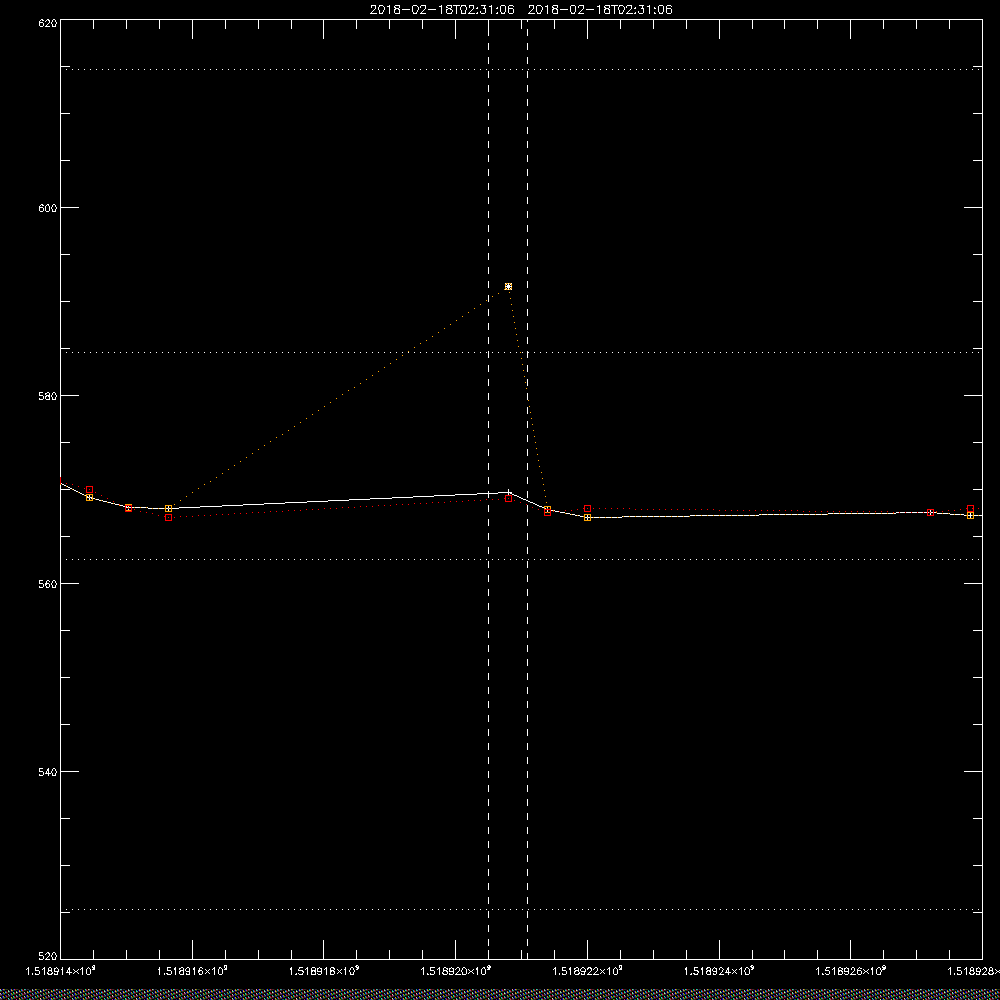Click the 1.518918×10⁹ x-axis label
The width and height of the screenshot is (1000, 1000).
[x=324, y=971]
